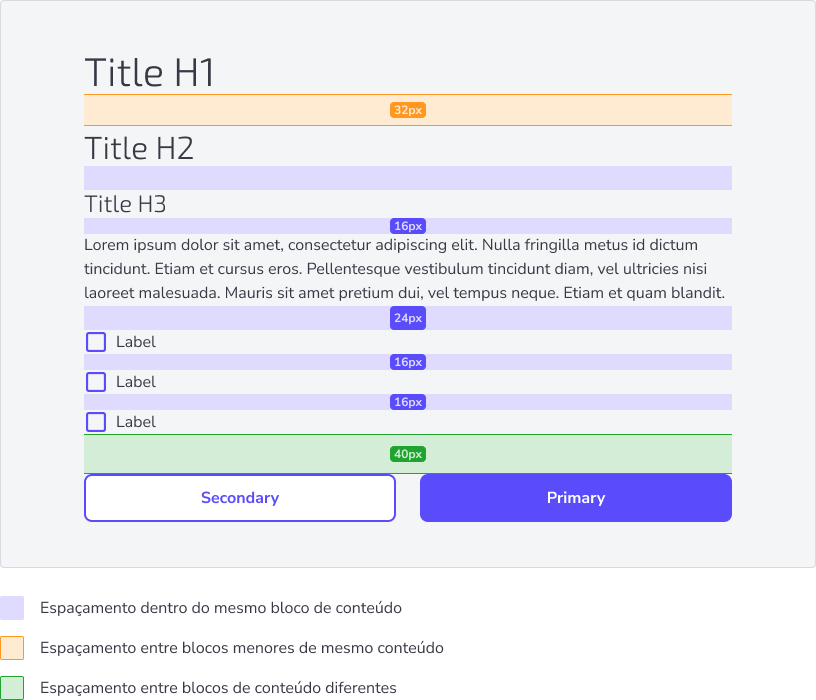Click the green legend color swatch

tap(12, 688)
